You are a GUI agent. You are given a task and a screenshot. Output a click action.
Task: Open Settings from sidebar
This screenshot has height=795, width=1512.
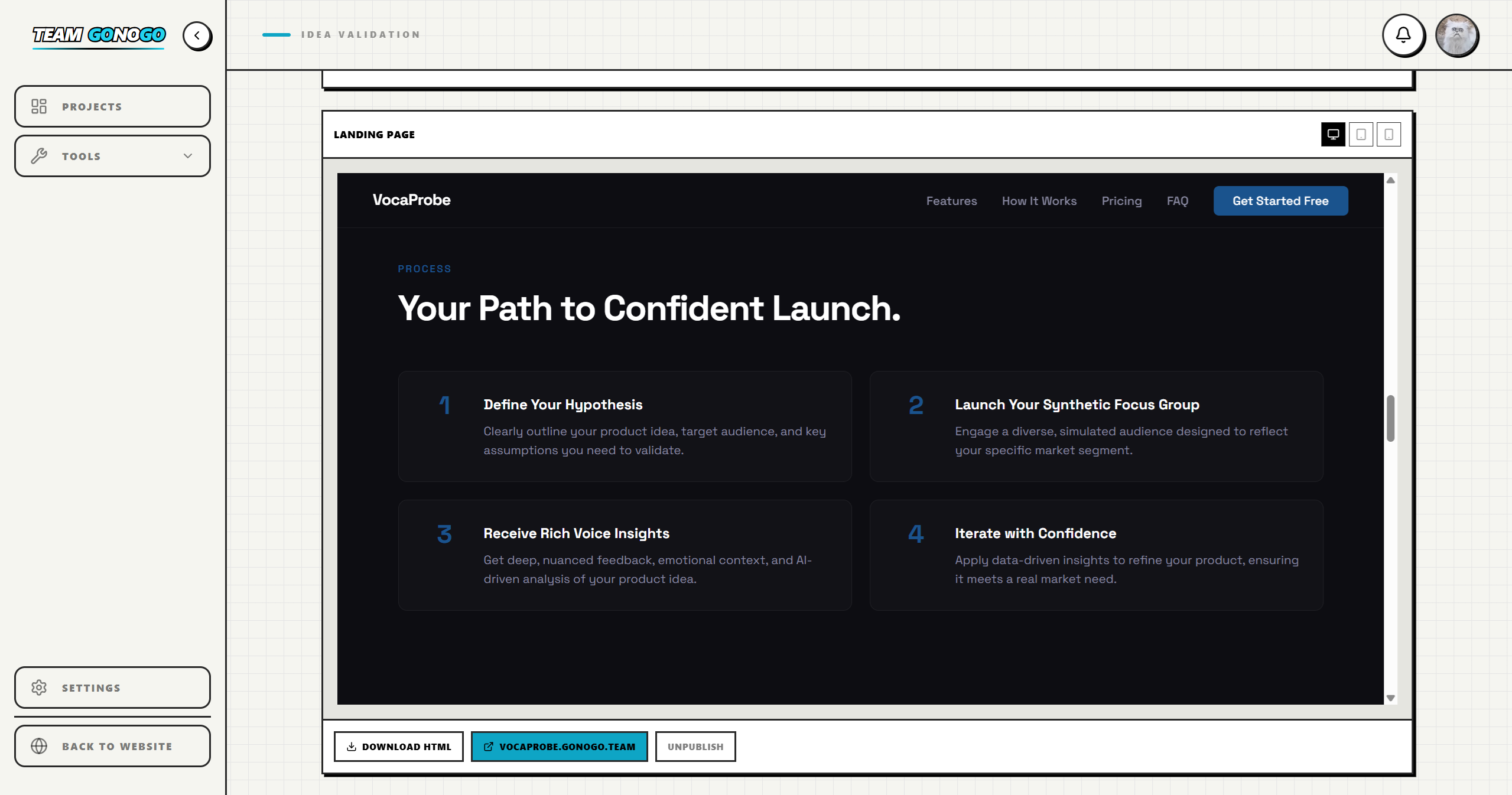(112, 688)
